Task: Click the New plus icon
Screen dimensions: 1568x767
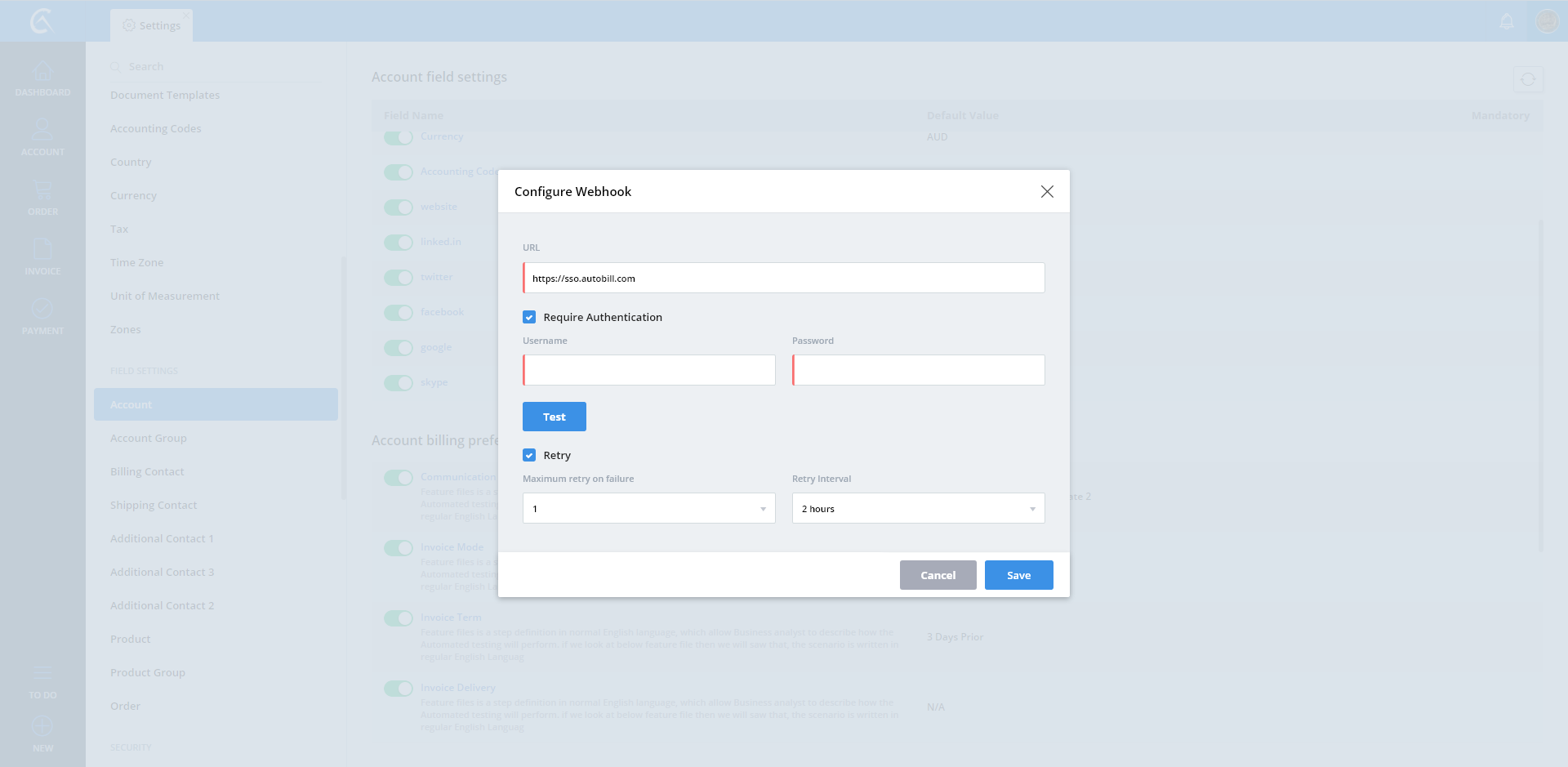Action: tap(42, 727)
